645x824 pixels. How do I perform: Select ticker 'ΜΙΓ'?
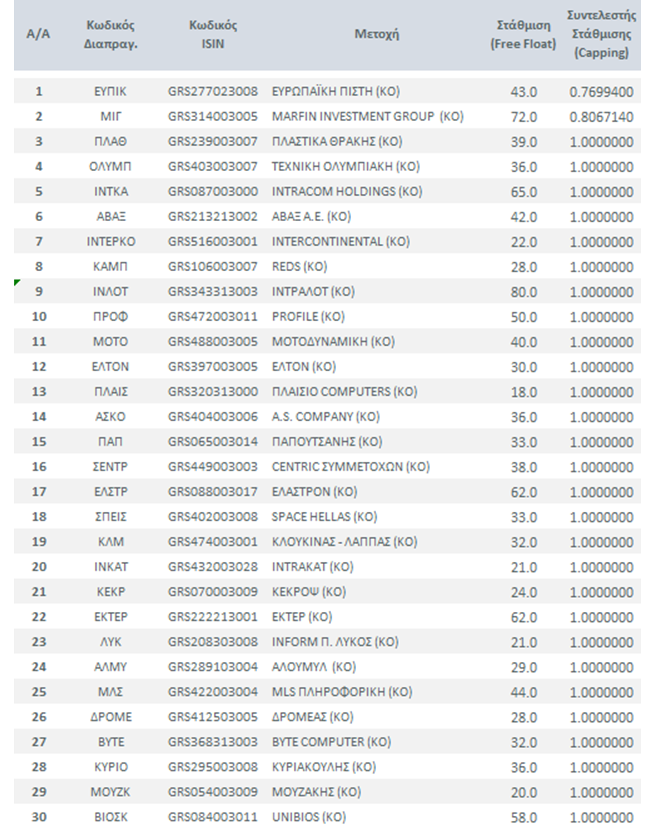[x=110, y=116]
